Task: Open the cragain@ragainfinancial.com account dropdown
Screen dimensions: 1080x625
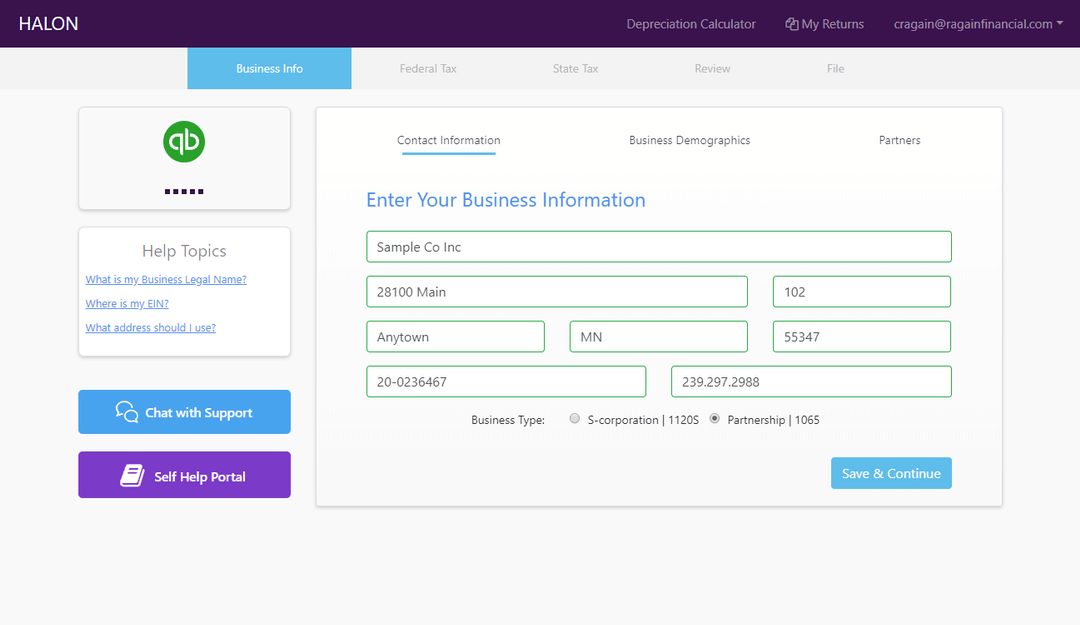Action: [977, 23]
